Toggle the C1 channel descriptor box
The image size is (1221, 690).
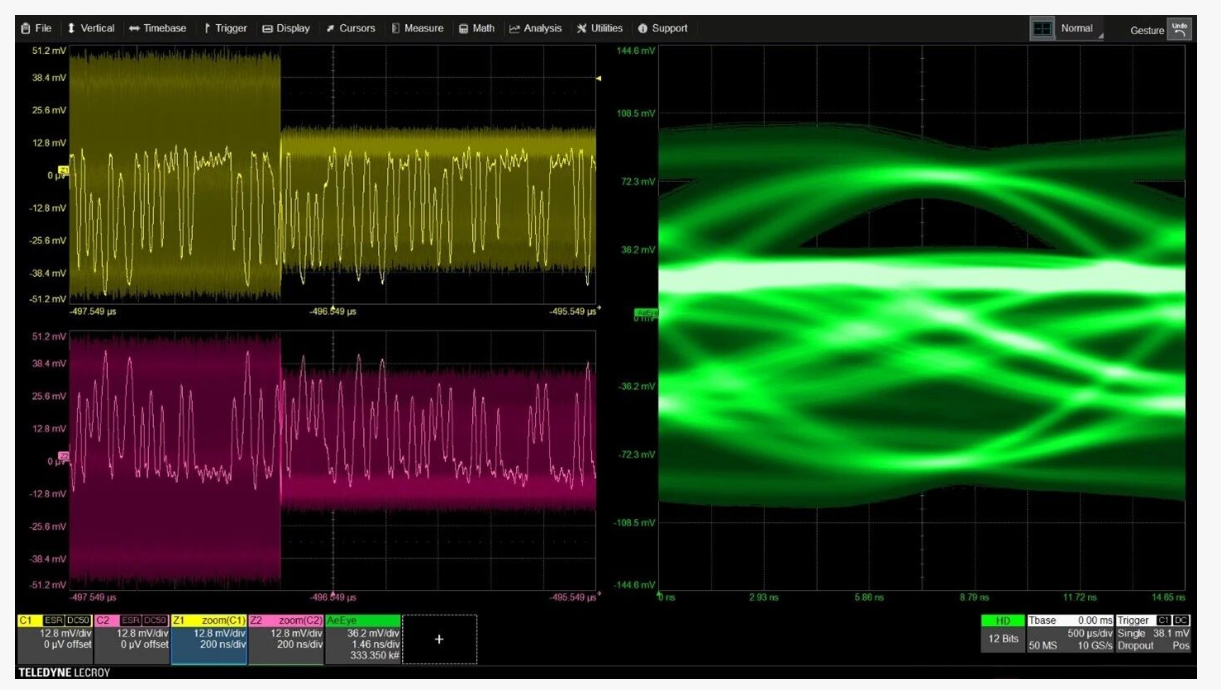(55, 639)
